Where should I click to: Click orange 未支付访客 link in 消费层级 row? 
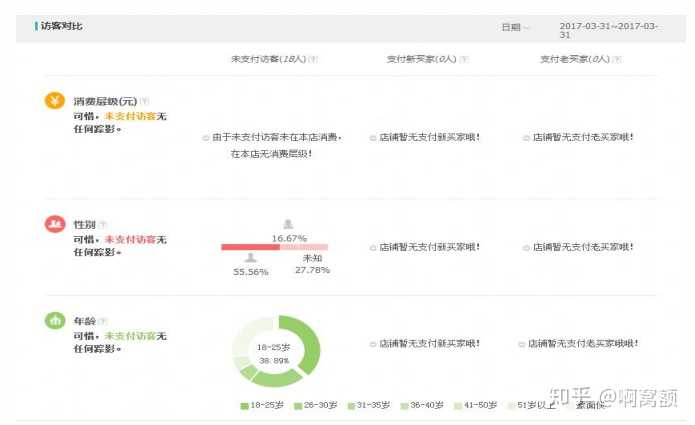[130, 117]
